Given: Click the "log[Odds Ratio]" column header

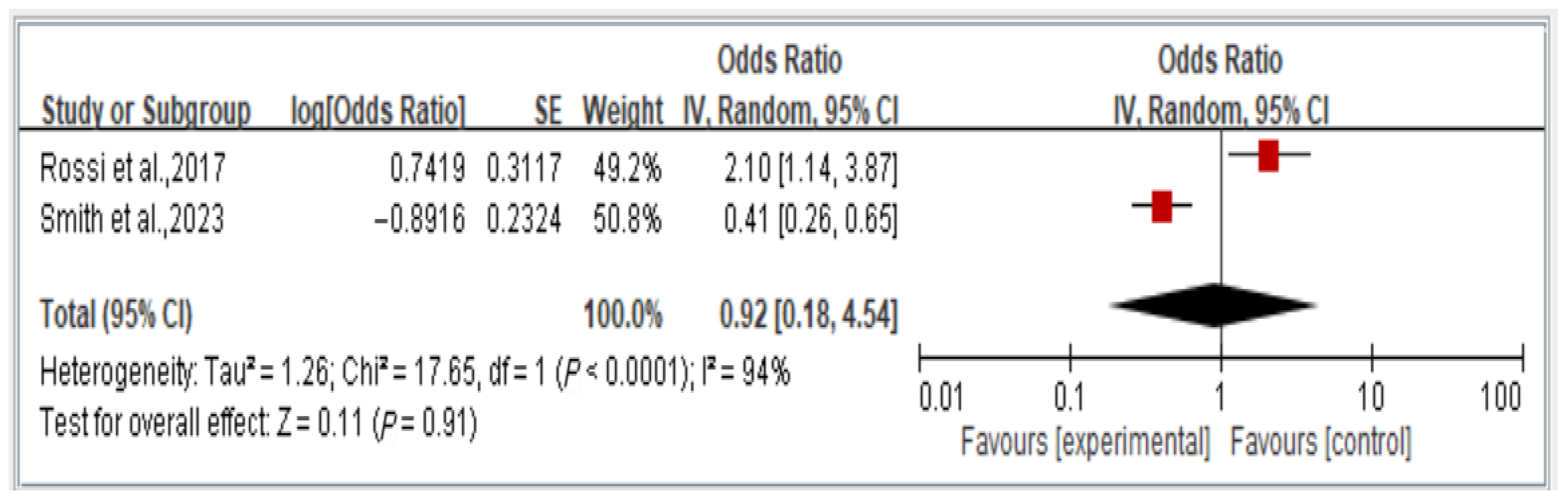Looking at the screenshot, I should point(378,111).
